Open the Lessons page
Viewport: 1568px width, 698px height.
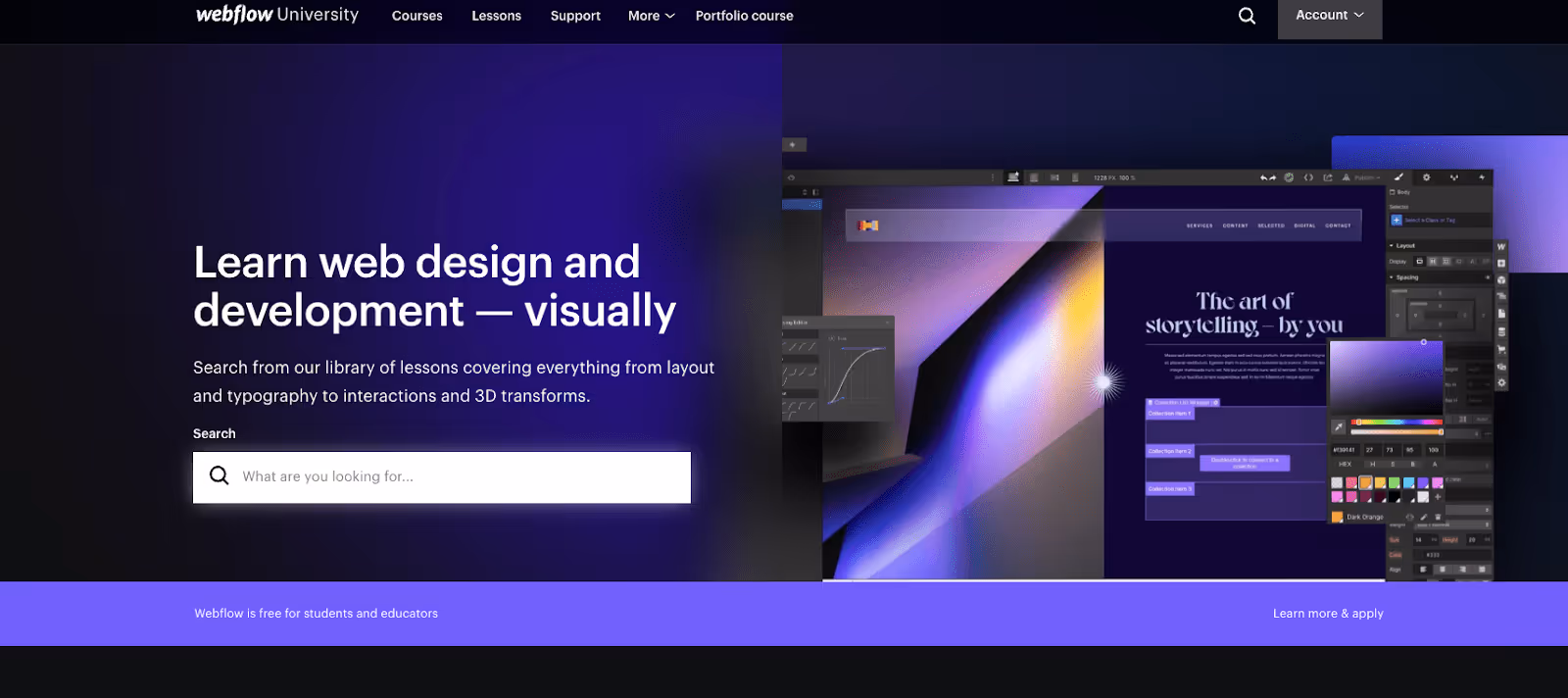pyautogui.click(x=497, y=16)
